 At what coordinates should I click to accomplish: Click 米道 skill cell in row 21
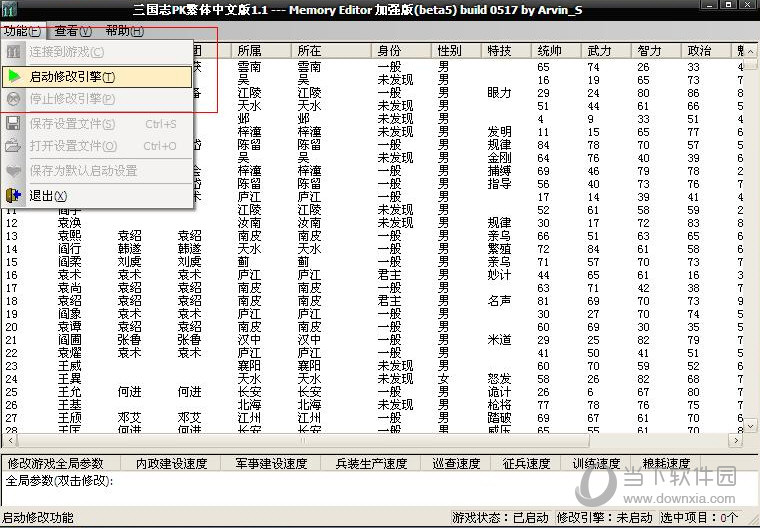[x=499, y=340]
